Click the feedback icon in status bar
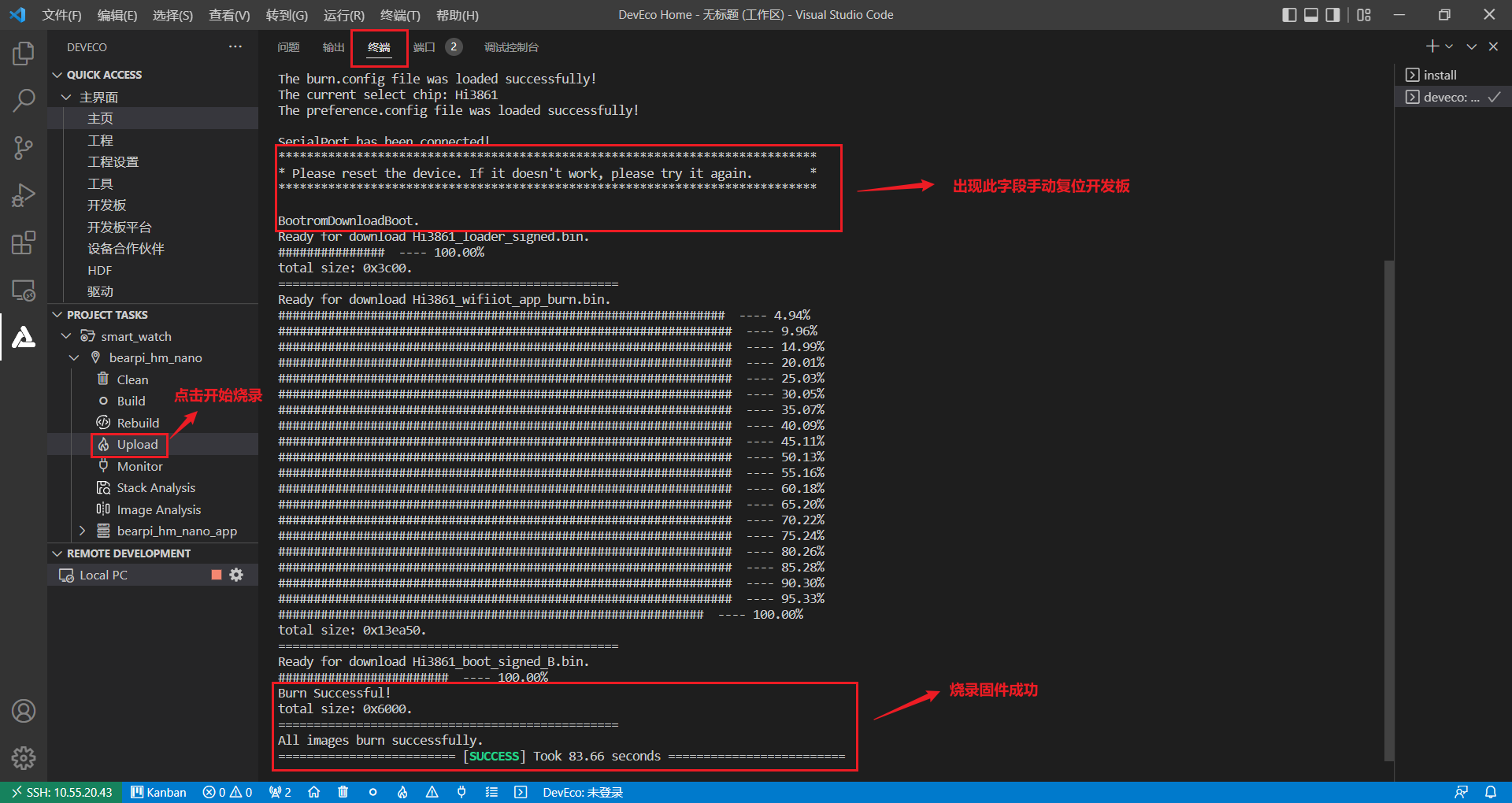1512x803 pixels. point(1461,792)
